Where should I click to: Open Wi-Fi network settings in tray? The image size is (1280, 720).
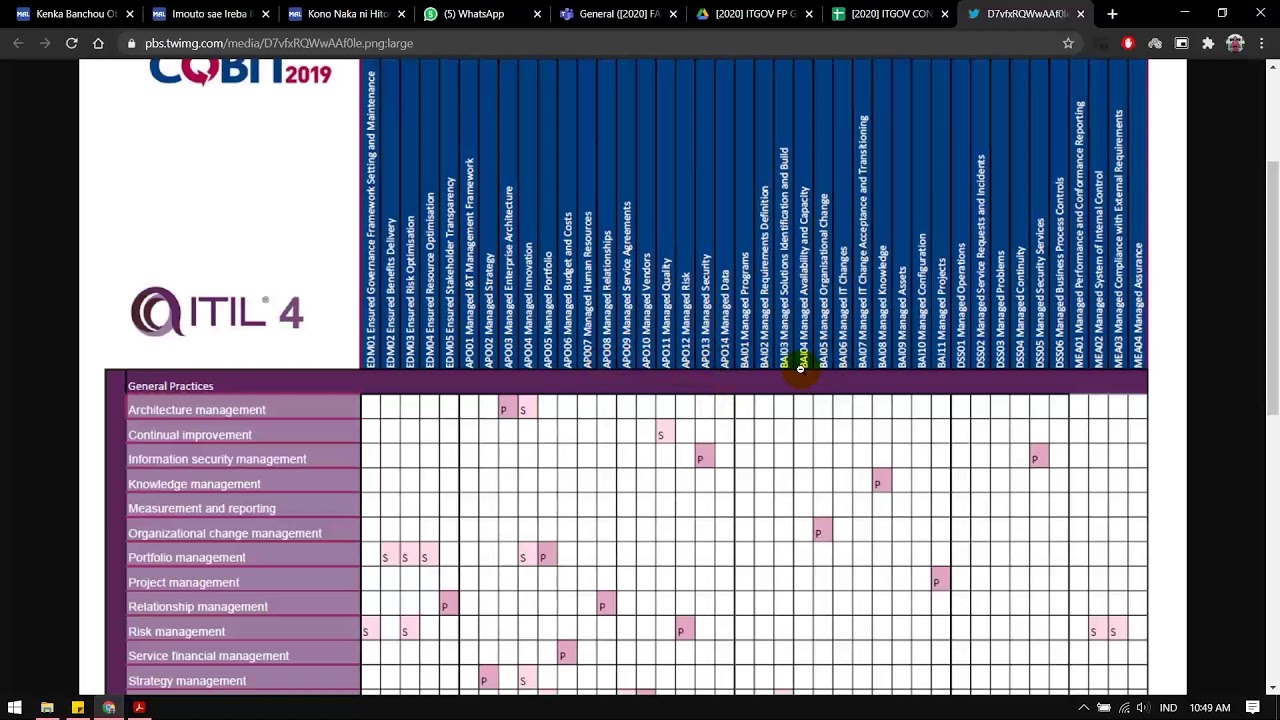1124,708
